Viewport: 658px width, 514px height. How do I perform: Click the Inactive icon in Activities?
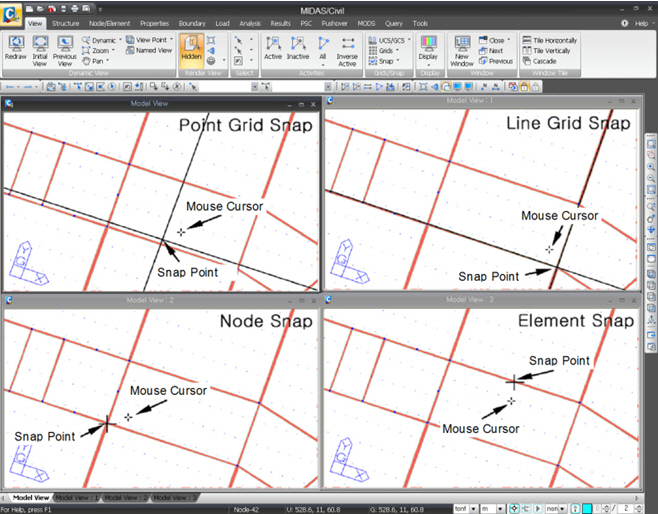[298, 48]
